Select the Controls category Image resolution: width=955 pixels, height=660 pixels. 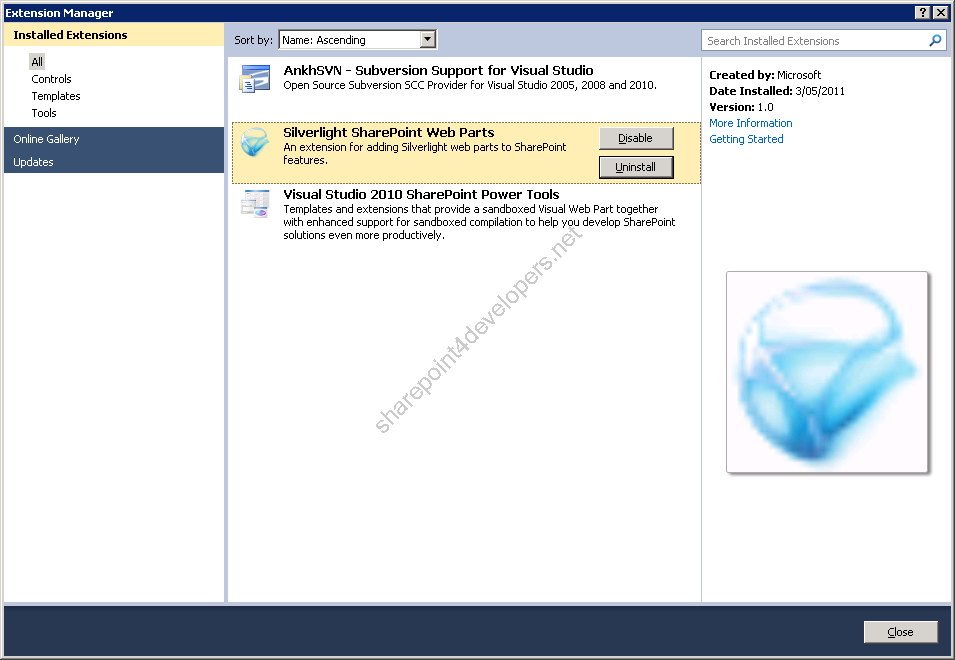pos(51,79)
